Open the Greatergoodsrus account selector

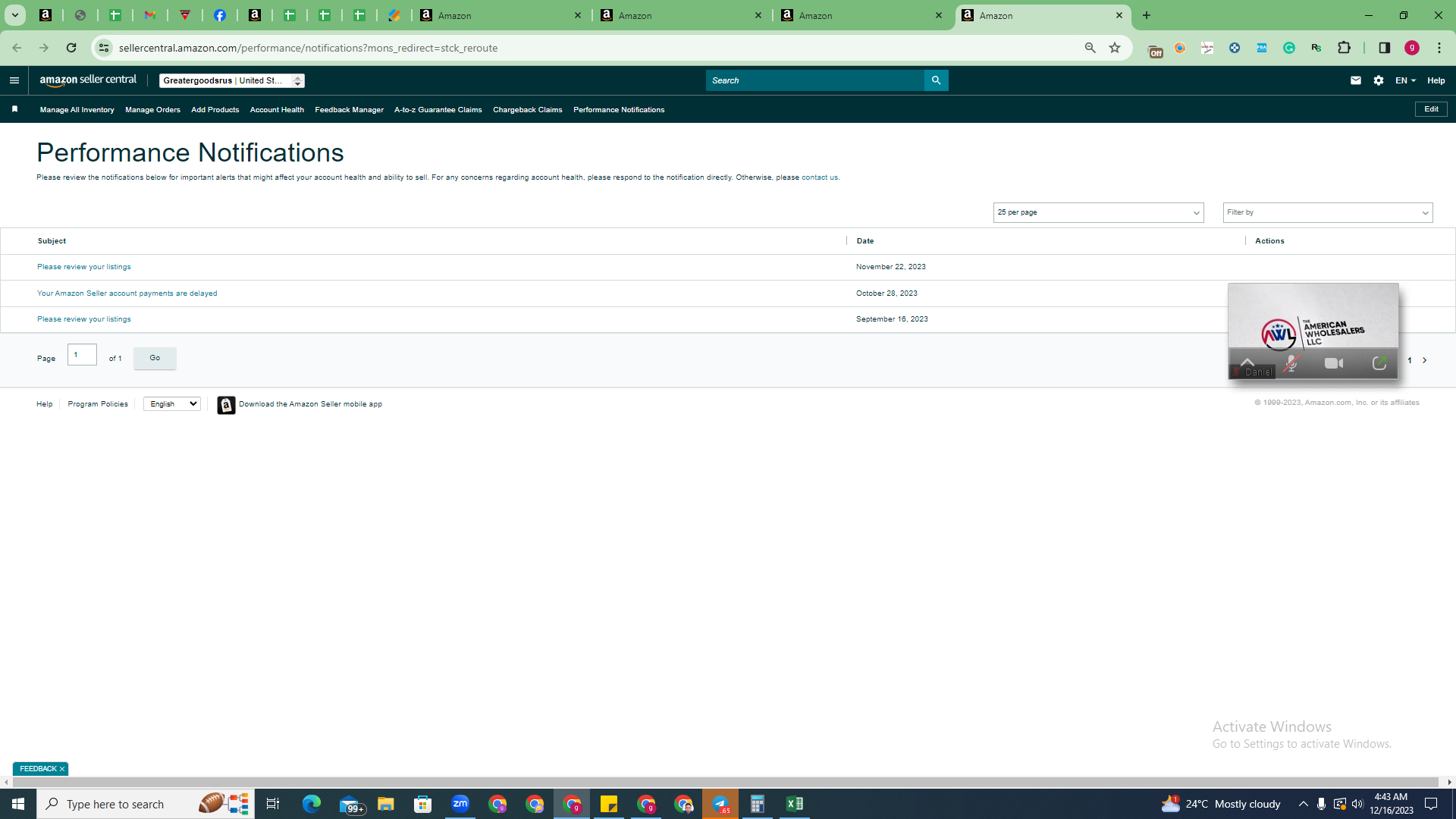(232, 80)
